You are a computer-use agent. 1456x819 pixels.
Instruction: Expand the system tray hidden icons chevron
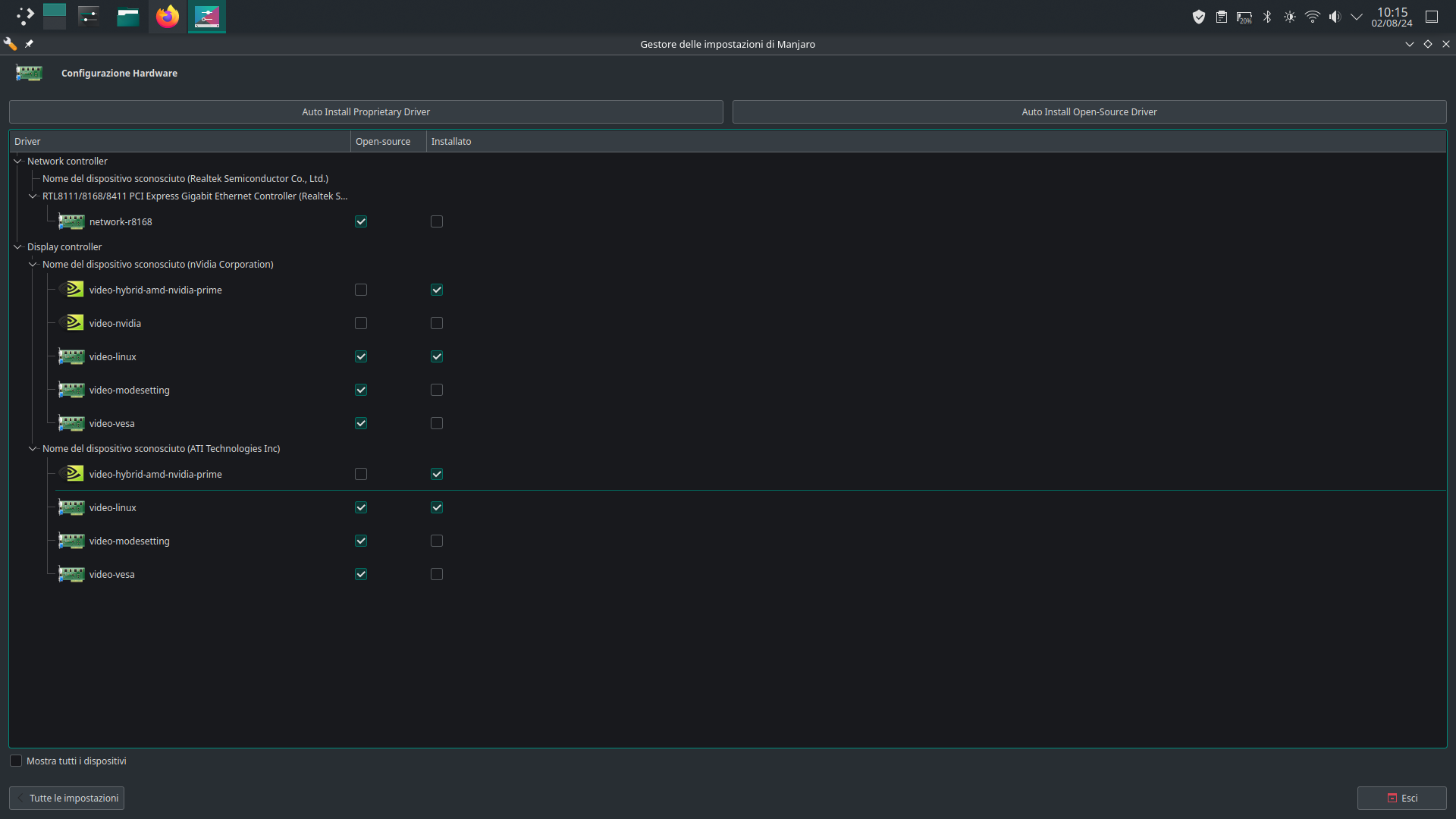[1357, 16]
